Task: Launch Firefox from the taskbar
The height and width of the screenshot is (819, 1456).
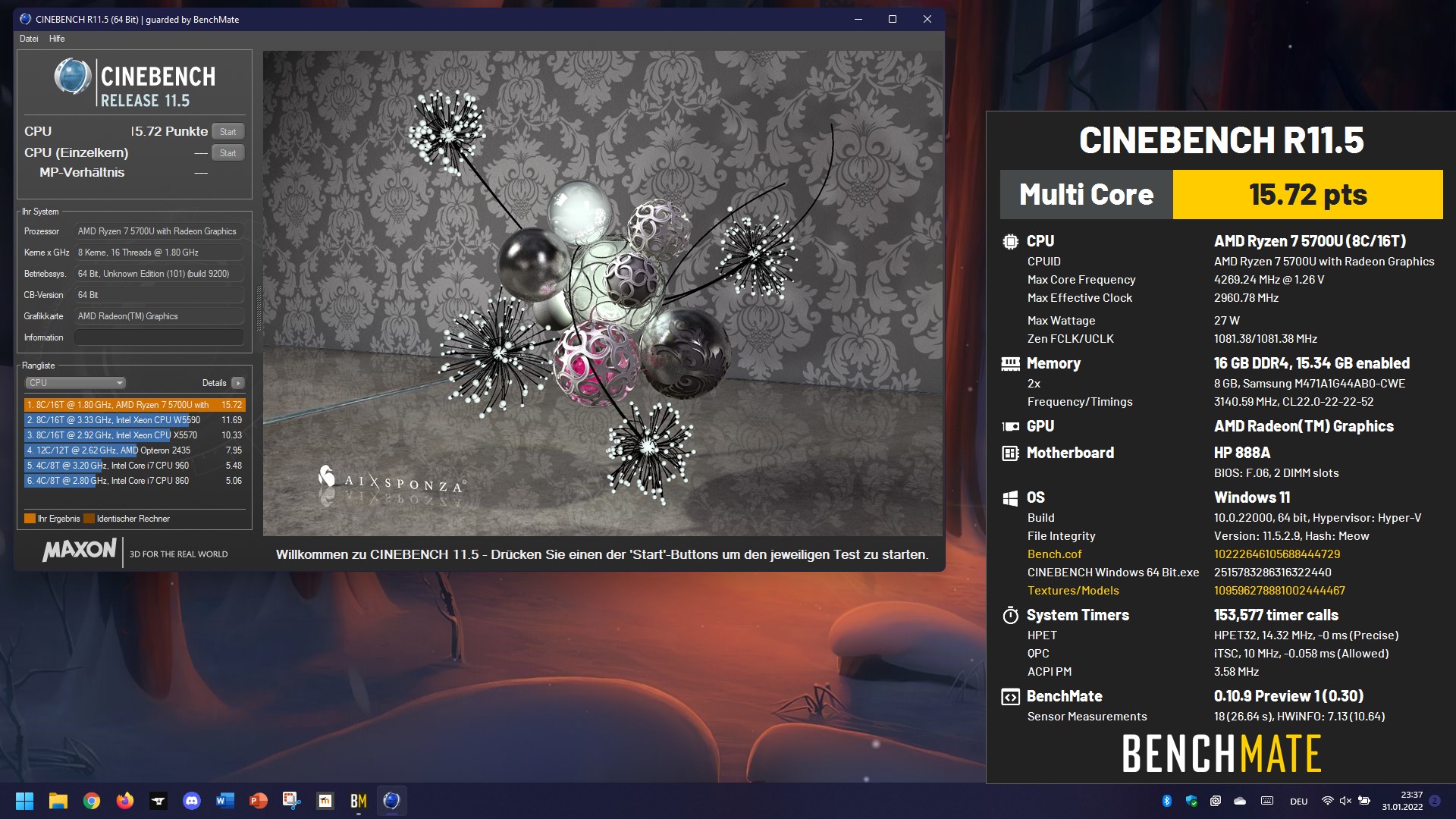Action: pyautogui.click(x=125, y=801)
